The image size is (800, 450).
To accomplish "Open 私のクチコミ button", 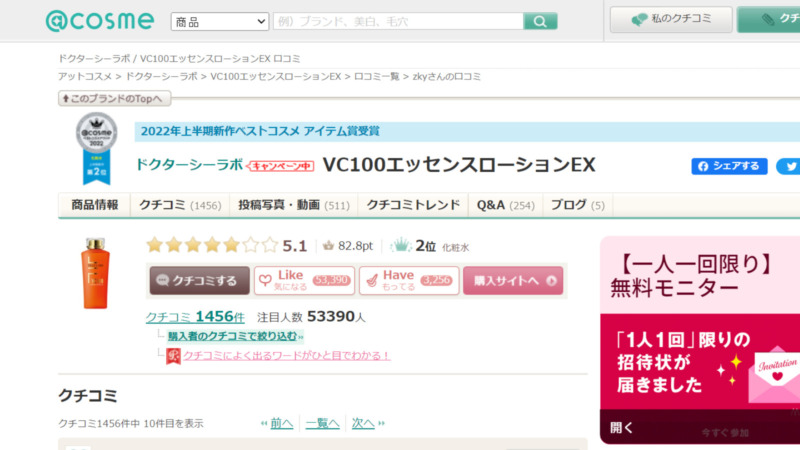I will 671,19.
